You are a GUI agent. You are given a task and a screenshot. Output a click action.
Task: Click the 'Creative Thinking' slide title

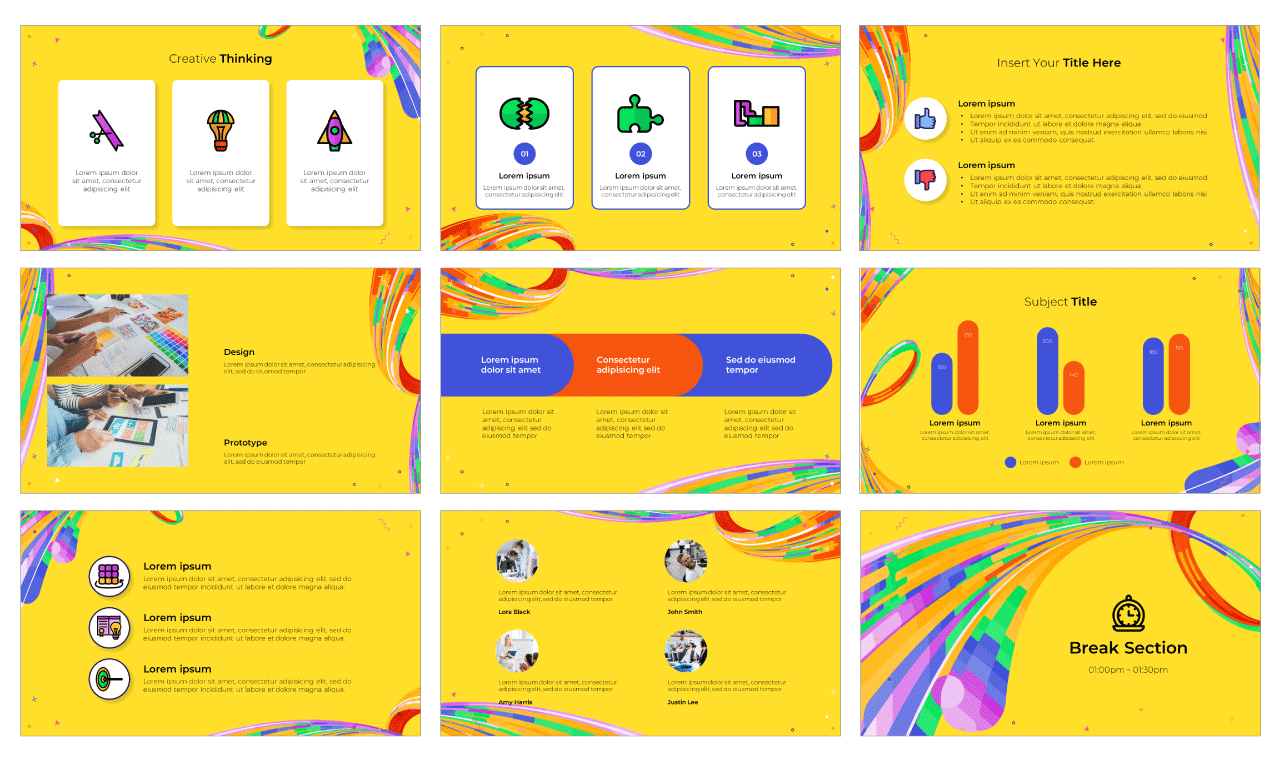coord(220,59)
